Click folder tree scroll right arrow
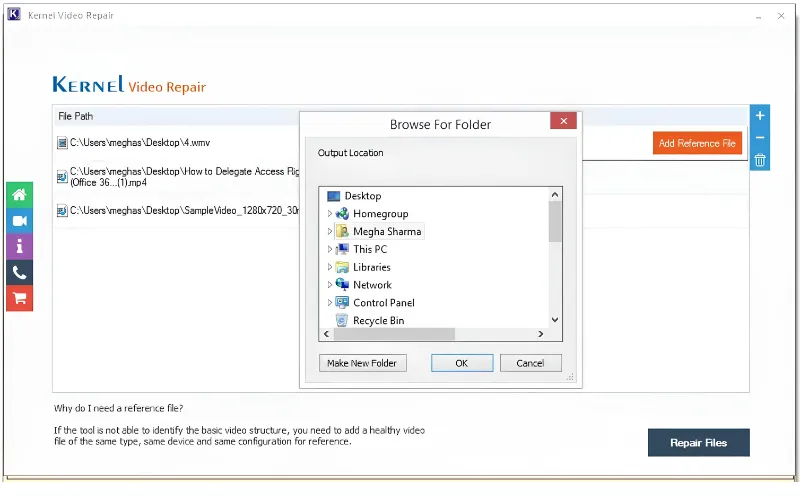Screen dimensions: 800x500 pos(541,334)
